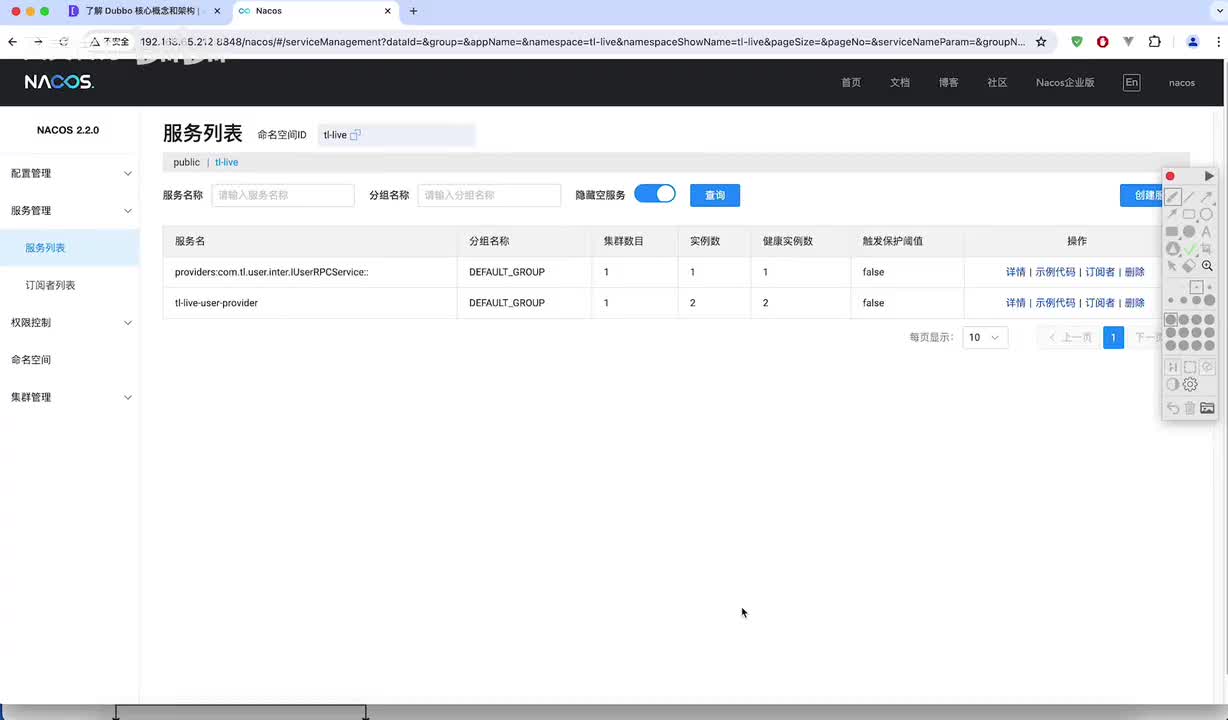Toggle the 隐藏空服务 switch
This screenshot has width=1228, height=720.
(655, 194)
